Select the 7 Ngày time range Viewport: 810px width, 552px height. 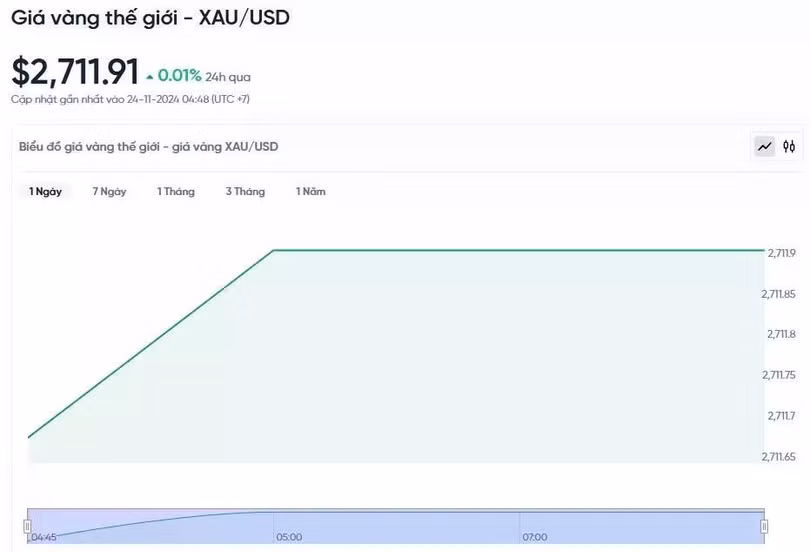(109, 192)
